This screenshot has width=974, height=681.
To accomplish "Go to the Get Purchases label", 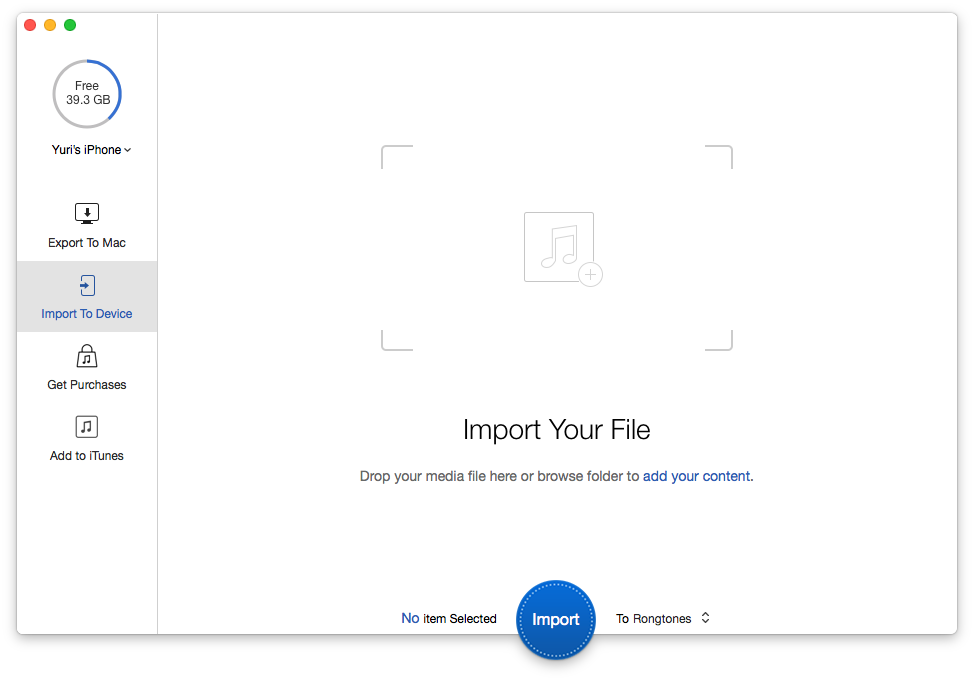I will [x=87, y=385].
